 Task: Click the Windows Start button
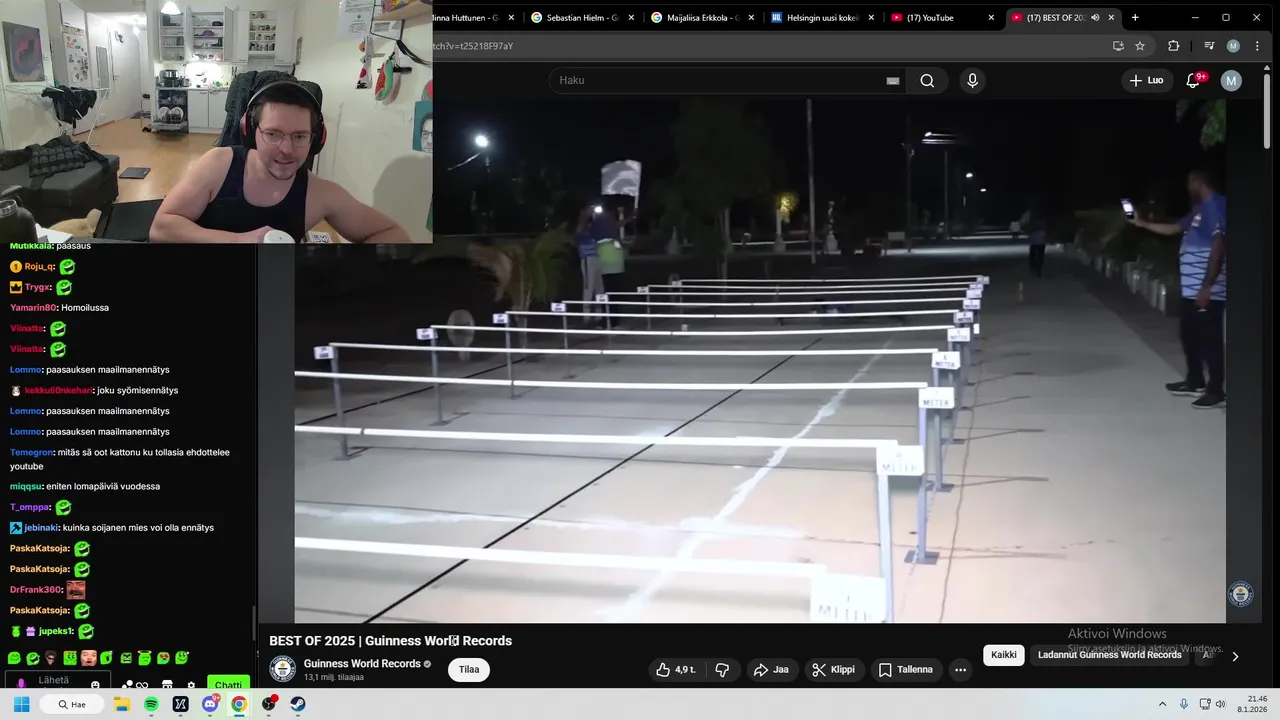point(21,704)
